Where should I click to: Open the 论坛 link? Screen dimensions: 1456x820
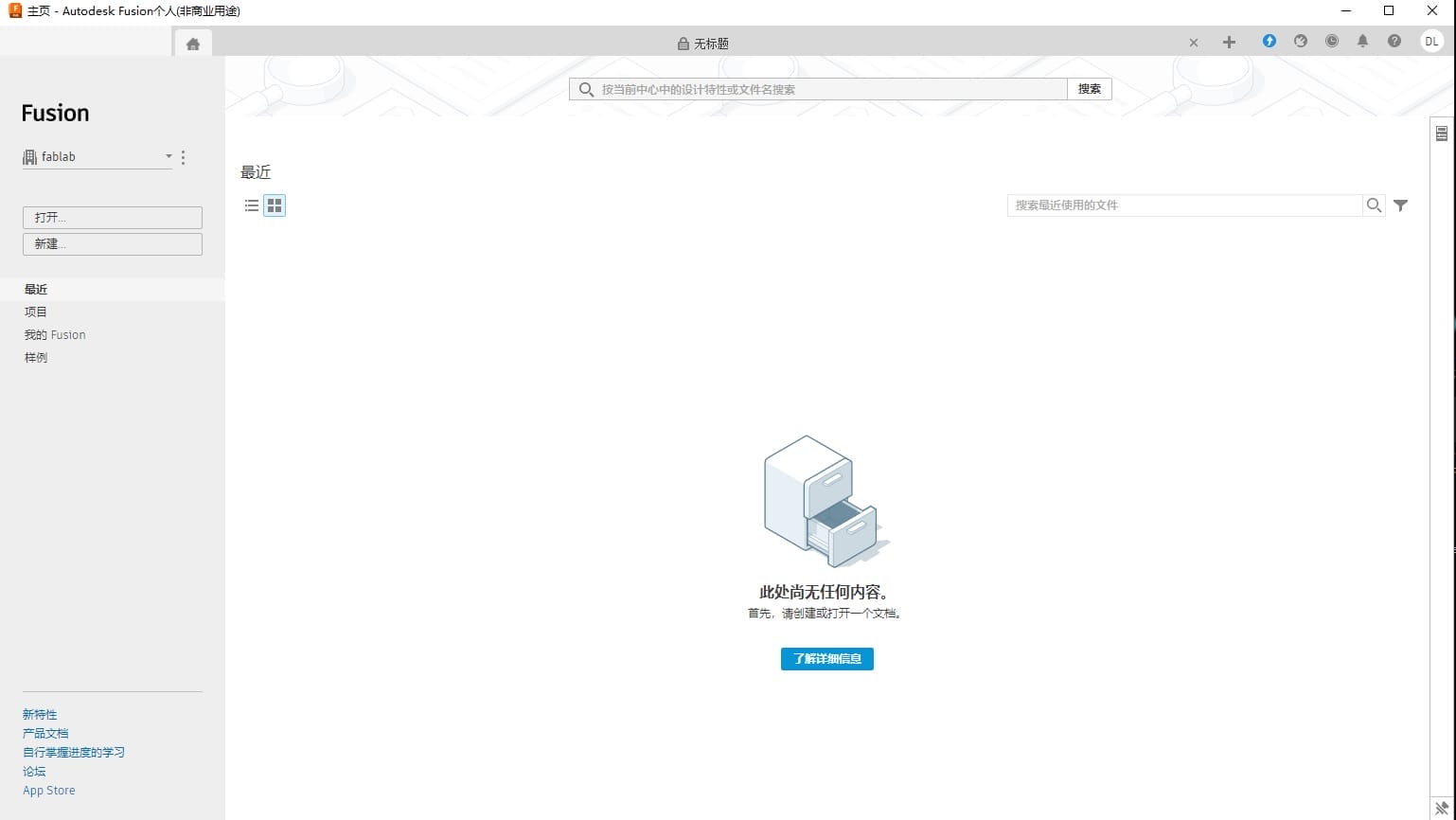34,772
